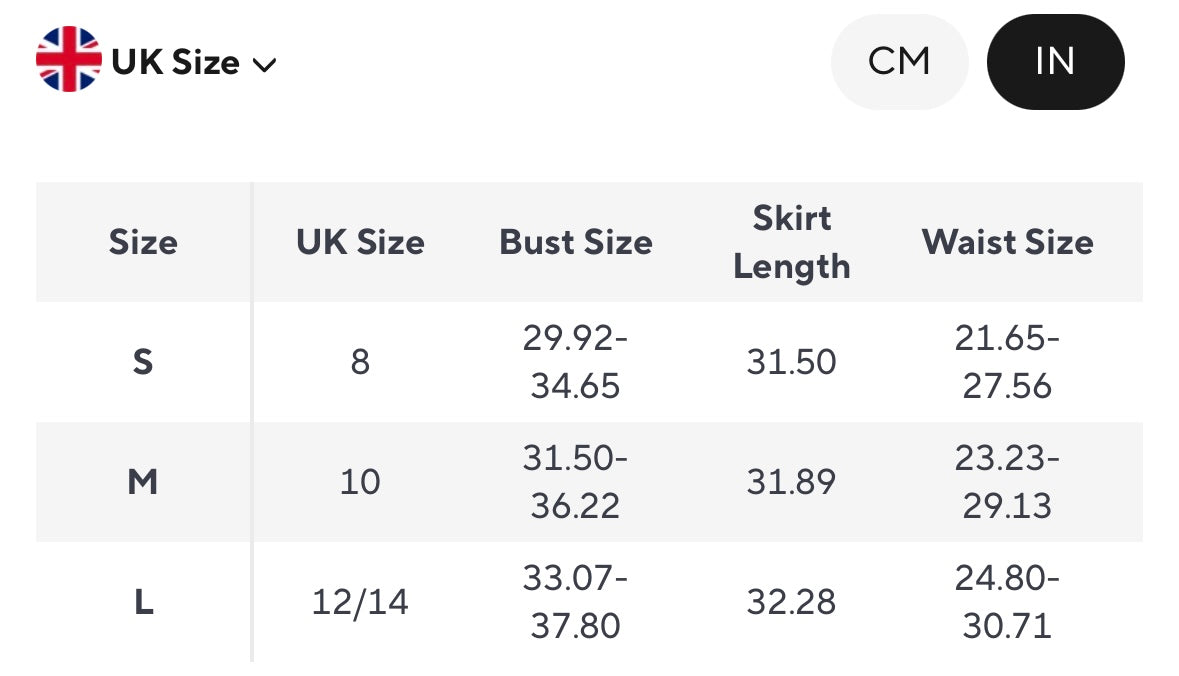Click the 24.80-30.71 waist value
The image size is (1179, 676).
tap(1008, 602)
